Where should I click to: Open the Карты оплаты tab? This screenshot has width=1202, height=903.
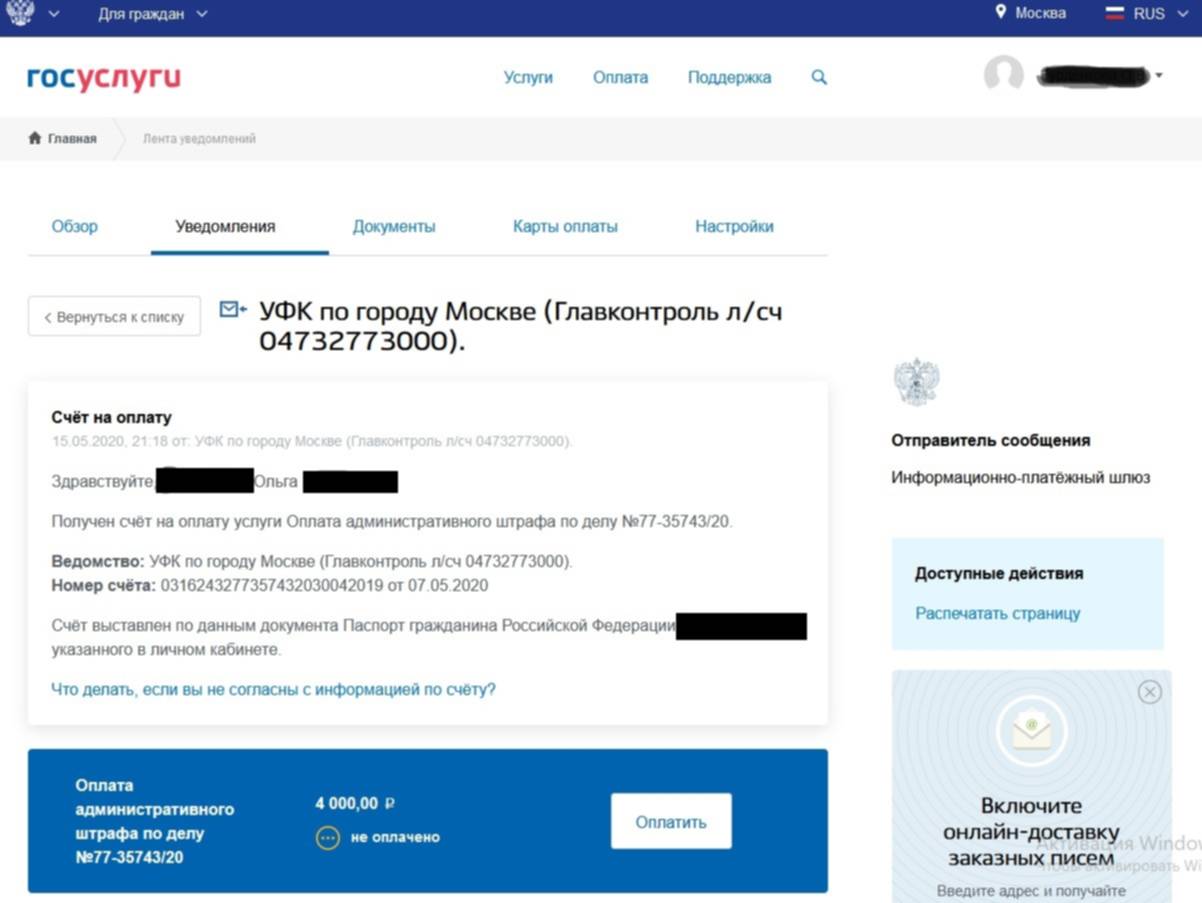click(x=565, y=227)
